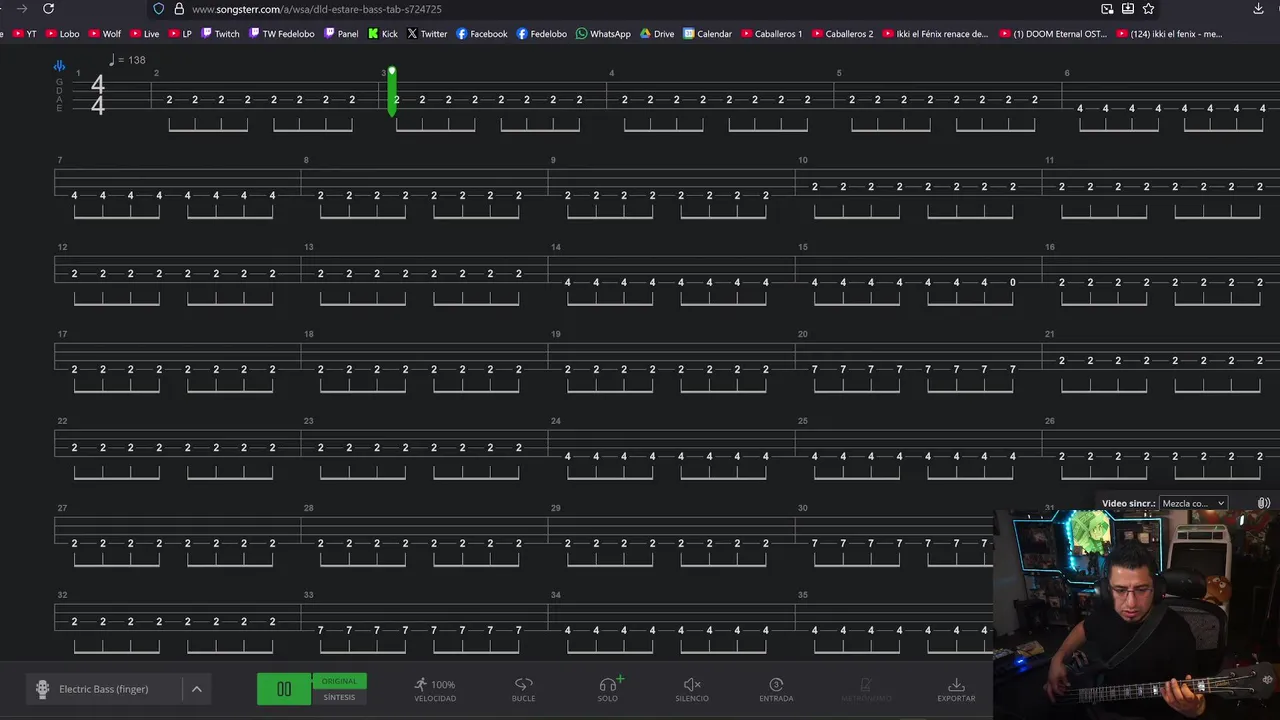Click measure number 14 in the tab
Viewport: 1280px width, 720px height.
(555, 247)
